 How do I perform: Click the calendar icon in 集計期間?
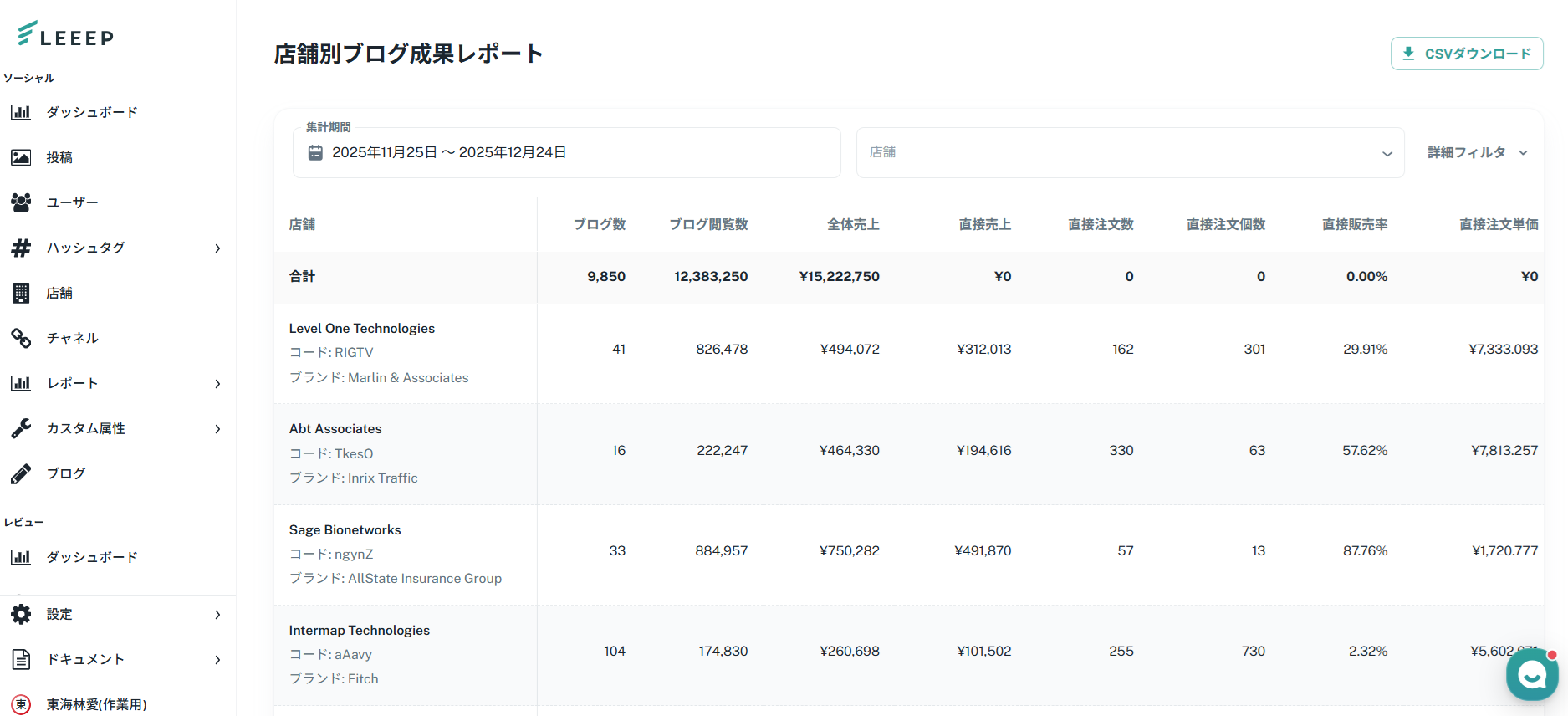[315, 152]
